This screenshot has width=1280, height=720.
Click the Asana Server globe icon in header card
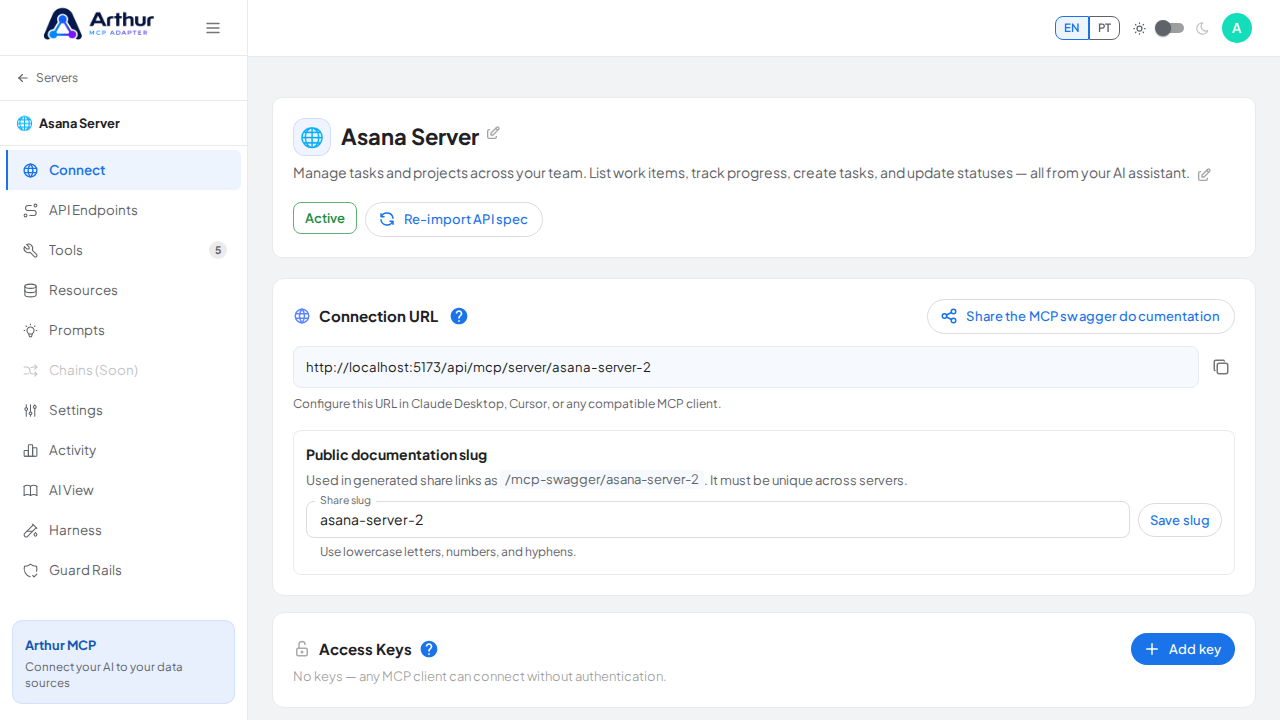[312, 137]
